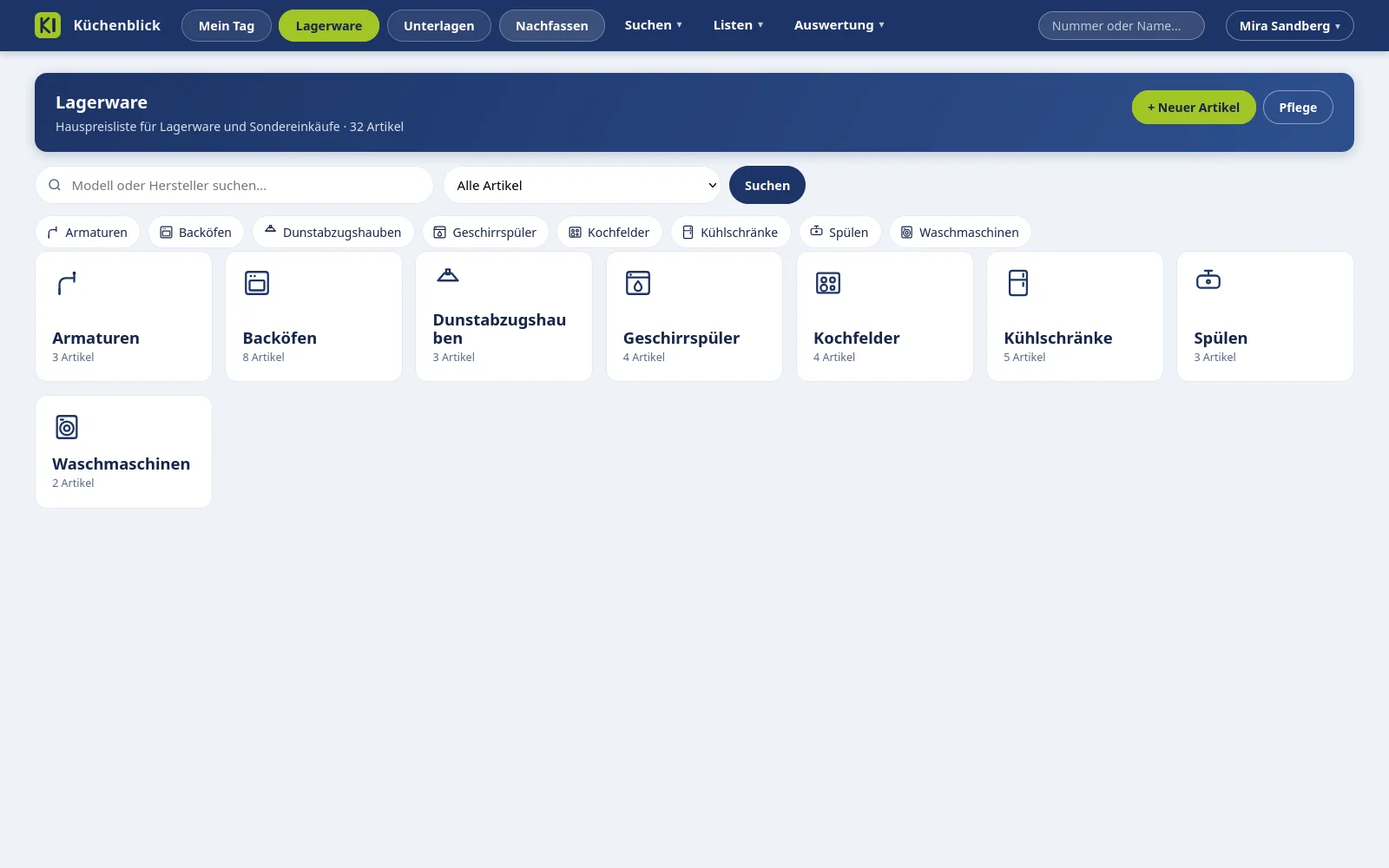Click the Küchenblick logo icon
1389x868 pixels.
[48, 25]
